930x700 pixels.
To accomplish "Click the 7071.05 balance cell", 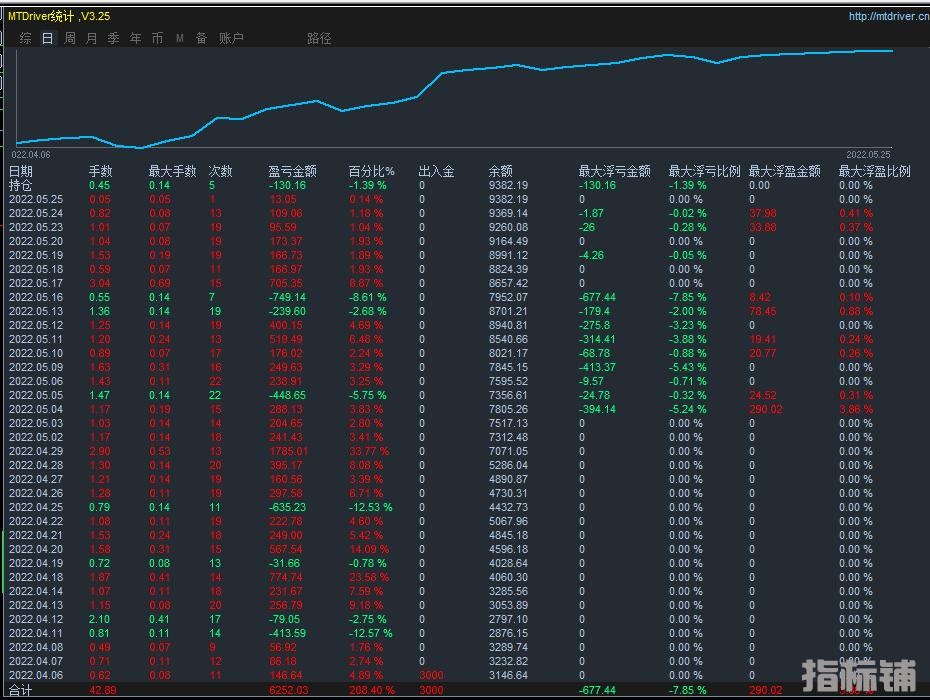I will point(508,451).
